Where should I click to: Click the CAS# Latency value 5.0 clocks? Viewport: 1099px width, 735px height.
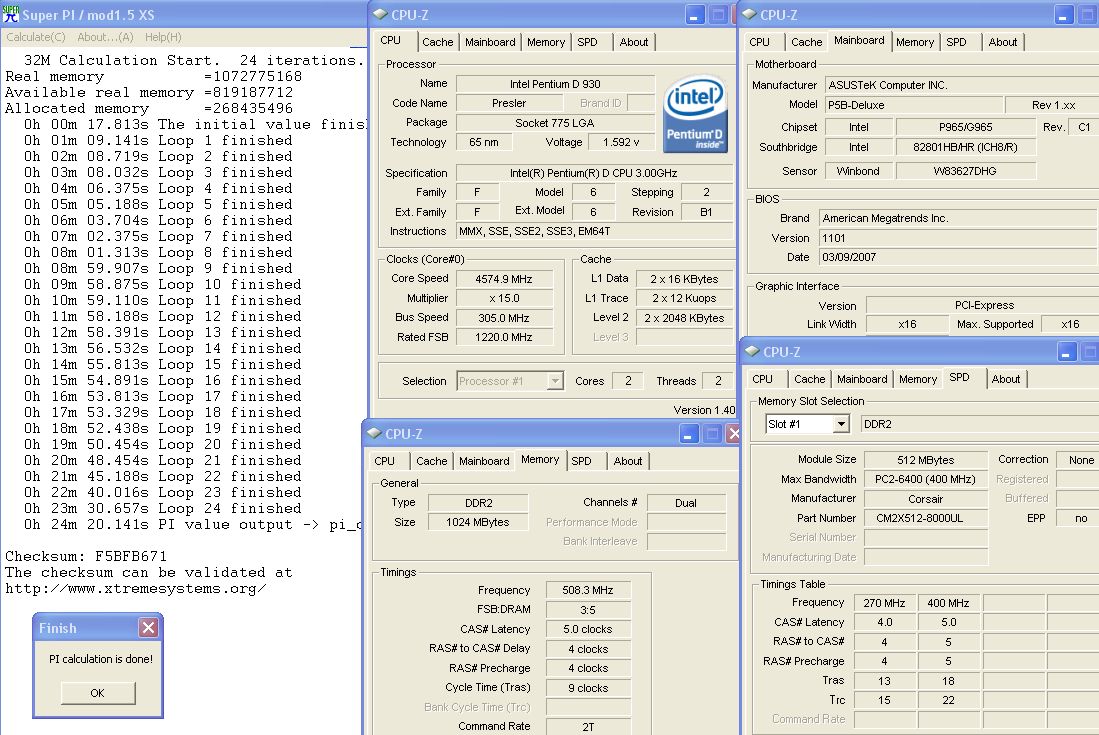point(587,629)
